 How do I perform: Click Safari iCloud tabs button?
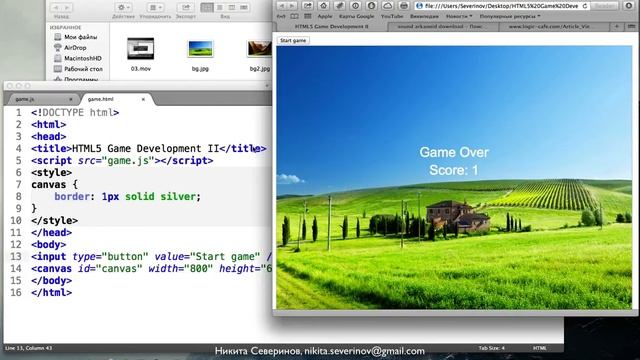(x=387, y=6)
